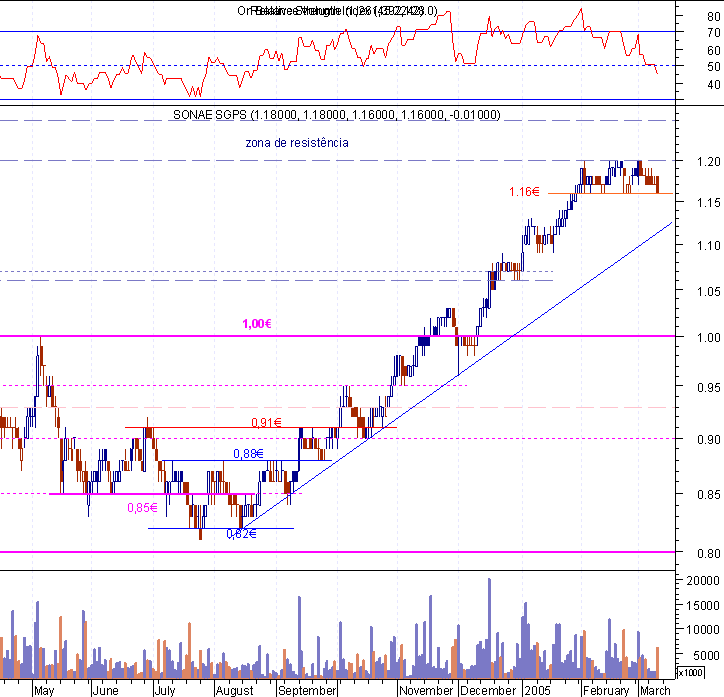The width and height of the screenshot is (724, 697).
Task: Click the blue 0,82€ low label
Action: click(241, 534)
